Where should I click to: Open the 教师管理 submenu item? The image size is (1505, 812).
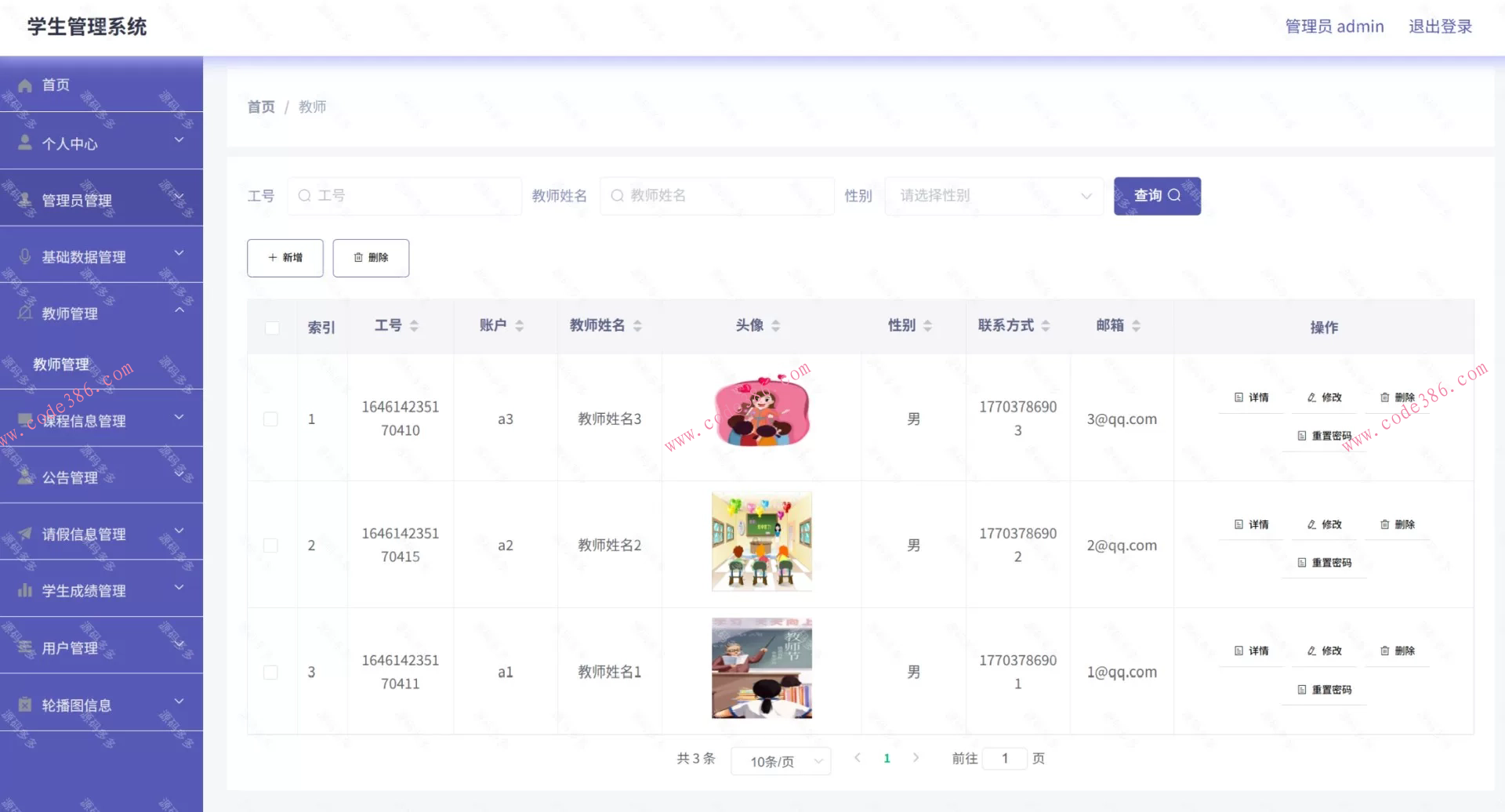click(x=60, y=364)
